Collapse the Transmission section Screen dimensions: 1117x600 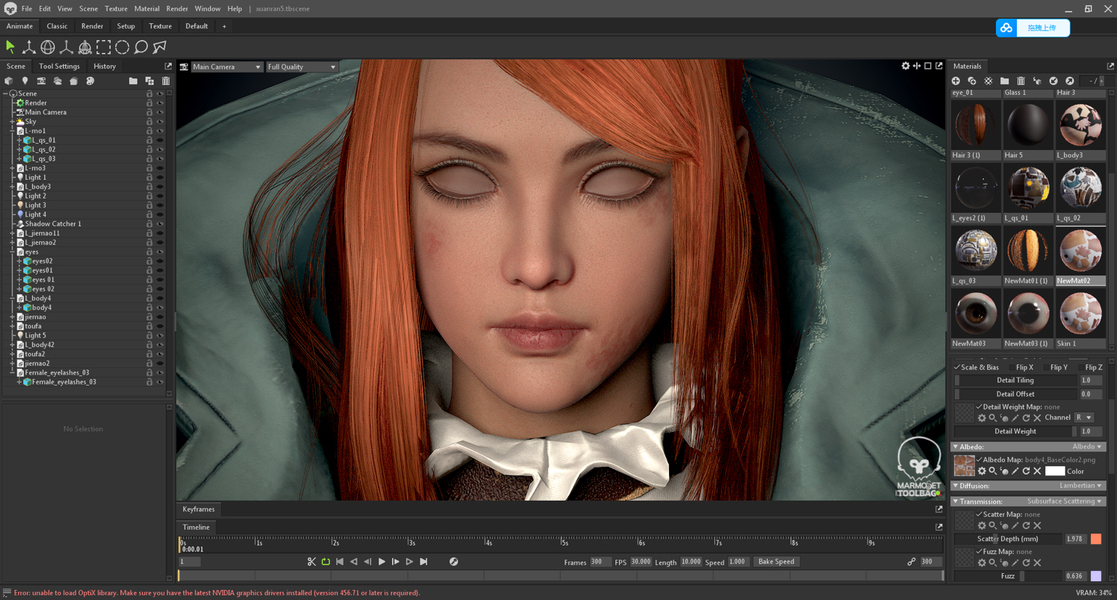tap(955, 502)
